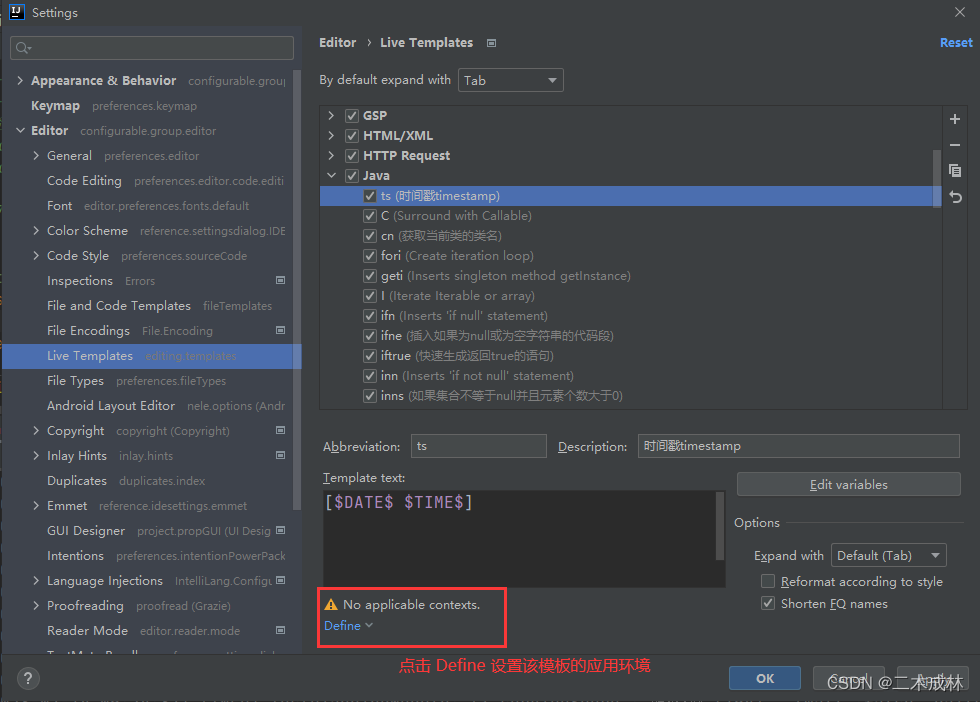Uncheck the Java template group
The image size is (980, 702).
(x=352, y=176)
